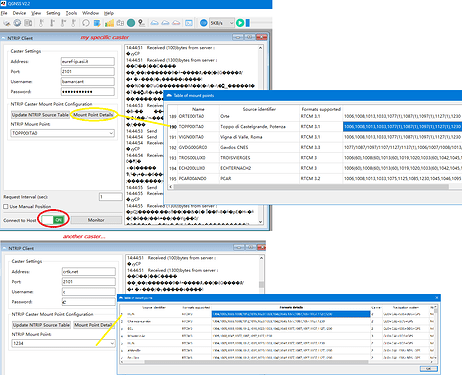The width and height of the screenshot is (462, 375).
Task: Click the Monitor button
Action: (96, 220)
